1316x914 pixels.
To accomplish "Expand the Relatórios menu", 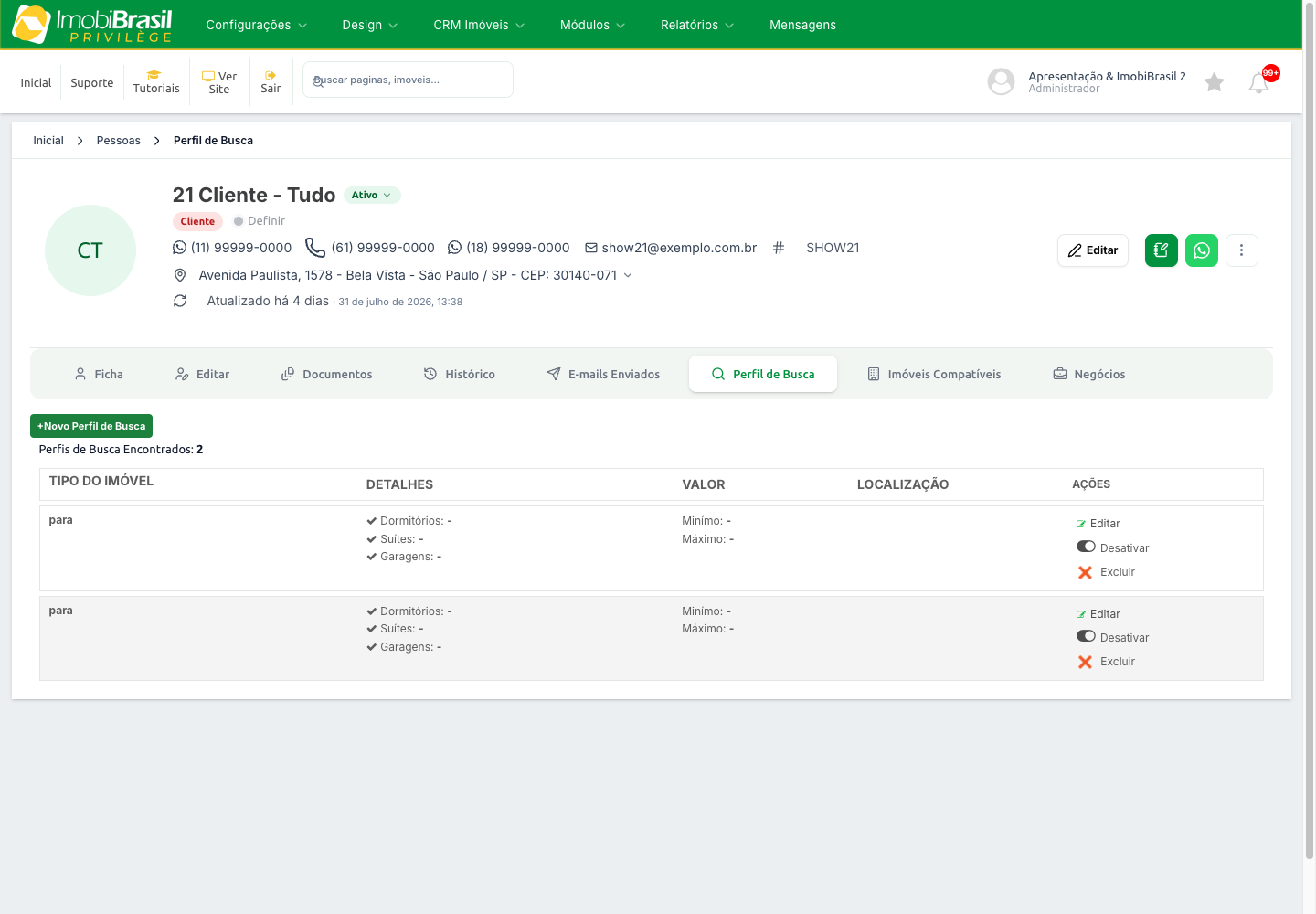I will (x=697, y=25).
